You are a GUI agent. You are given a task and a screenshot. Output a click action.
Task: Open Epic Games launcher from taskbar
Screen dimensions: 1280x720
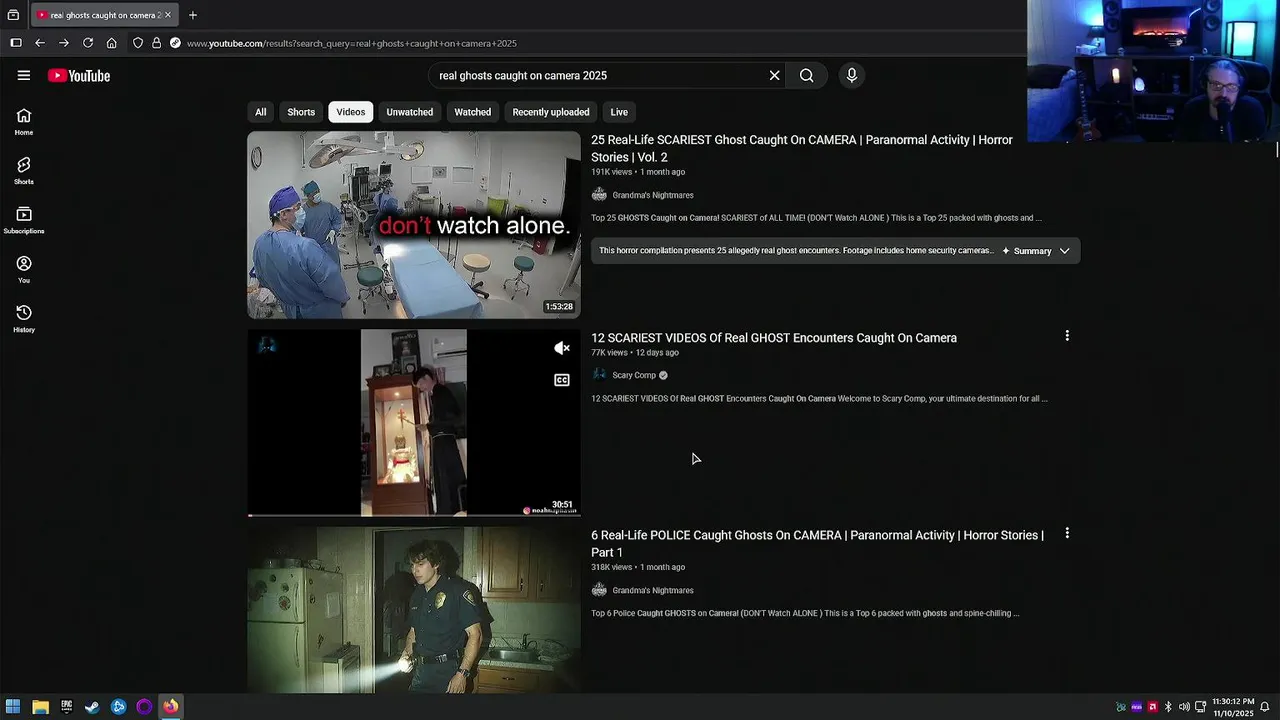pyautogui.click(x=66, y=707)
